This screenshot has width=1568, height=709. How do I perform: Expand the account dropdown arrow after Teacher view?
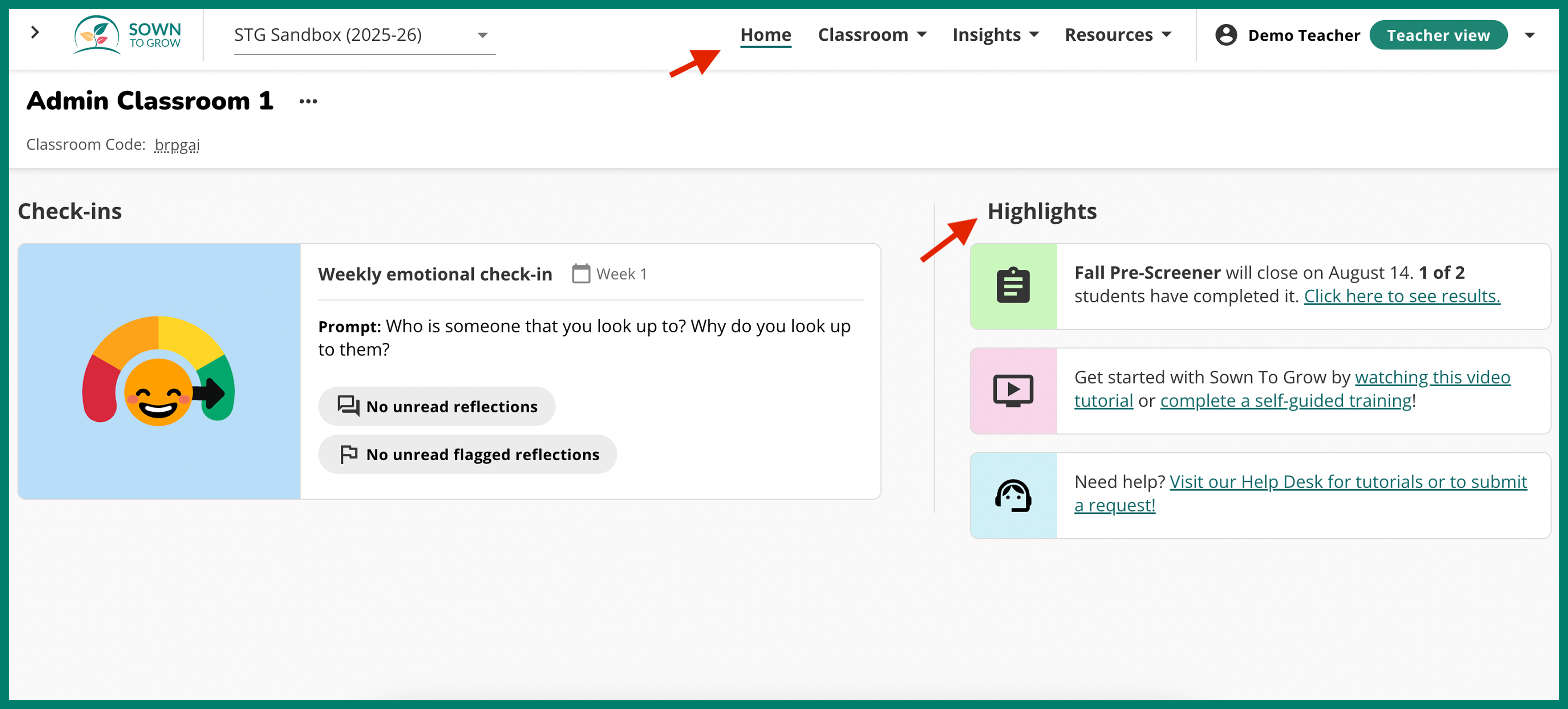tap(1529, 35)
